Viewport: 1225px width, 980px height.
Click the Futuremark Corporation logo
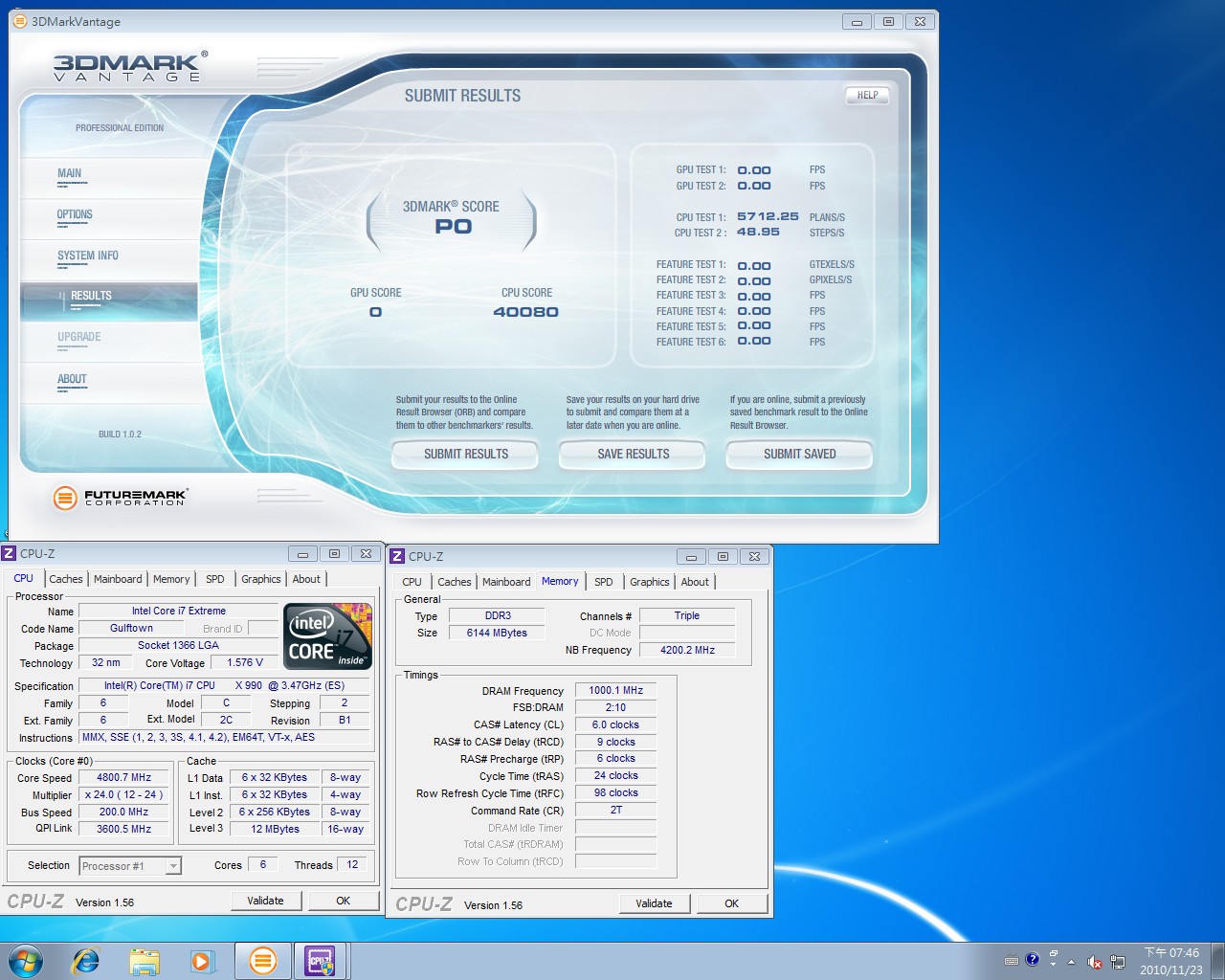[121, 497]
